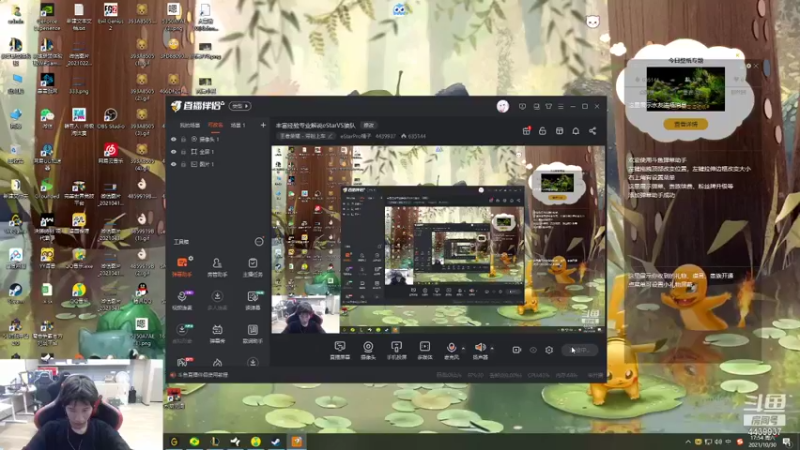Click the message bubble icon in the title bar
Viewport: 800px width, 450px height.
pos(522,107)
